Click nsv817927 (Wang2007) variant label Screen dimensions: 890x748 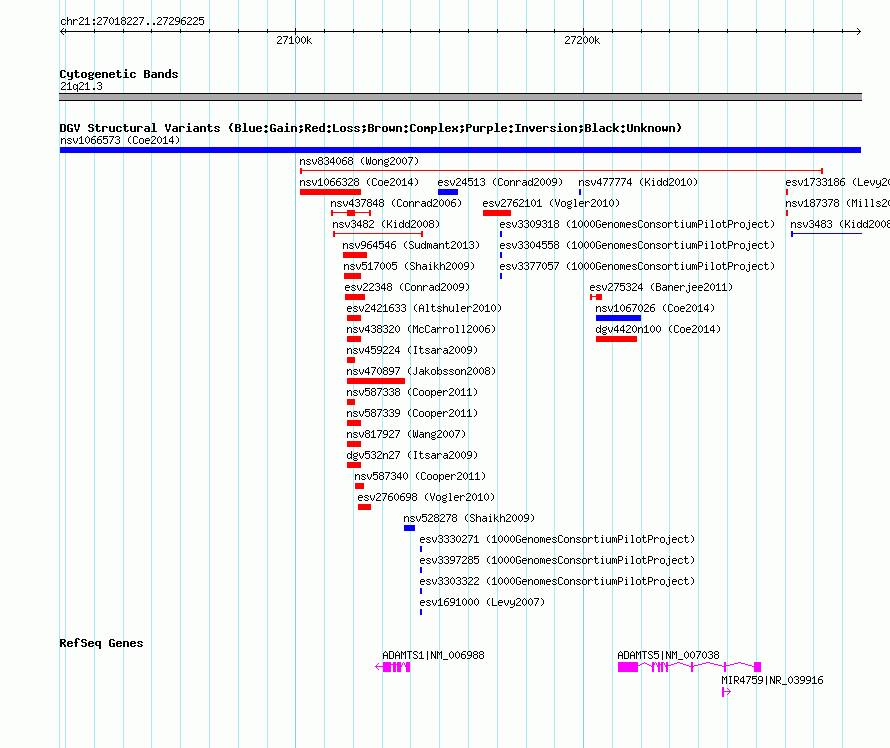(406, 434)
